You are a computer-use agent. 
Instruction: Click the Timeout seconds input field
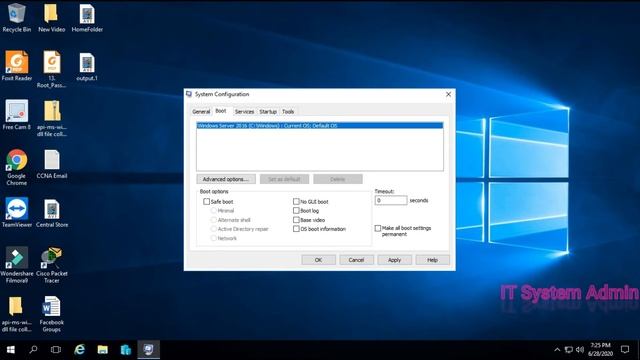(391, 200)
